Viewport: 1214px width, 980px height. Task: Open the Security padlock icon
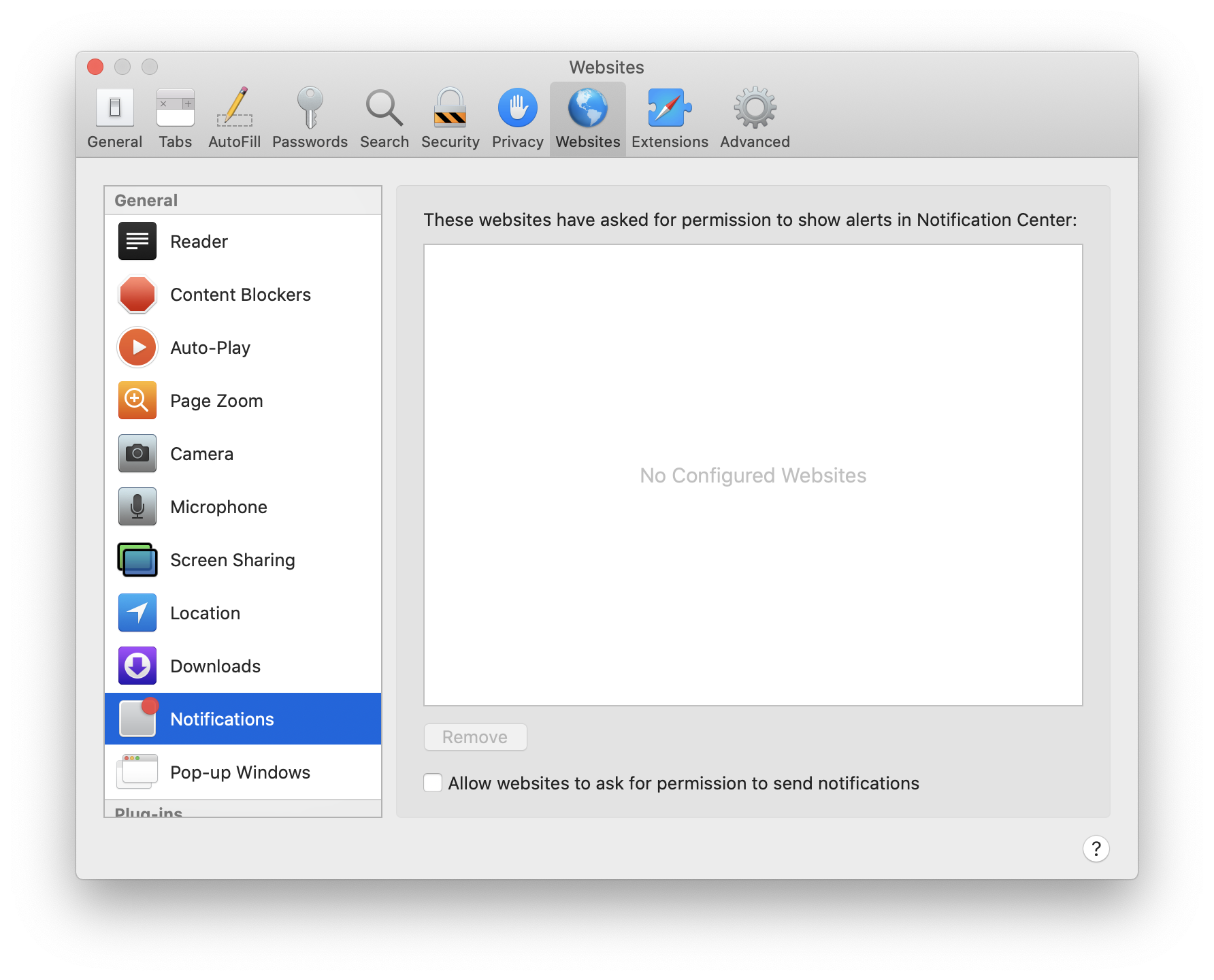(x=450, y=108)
